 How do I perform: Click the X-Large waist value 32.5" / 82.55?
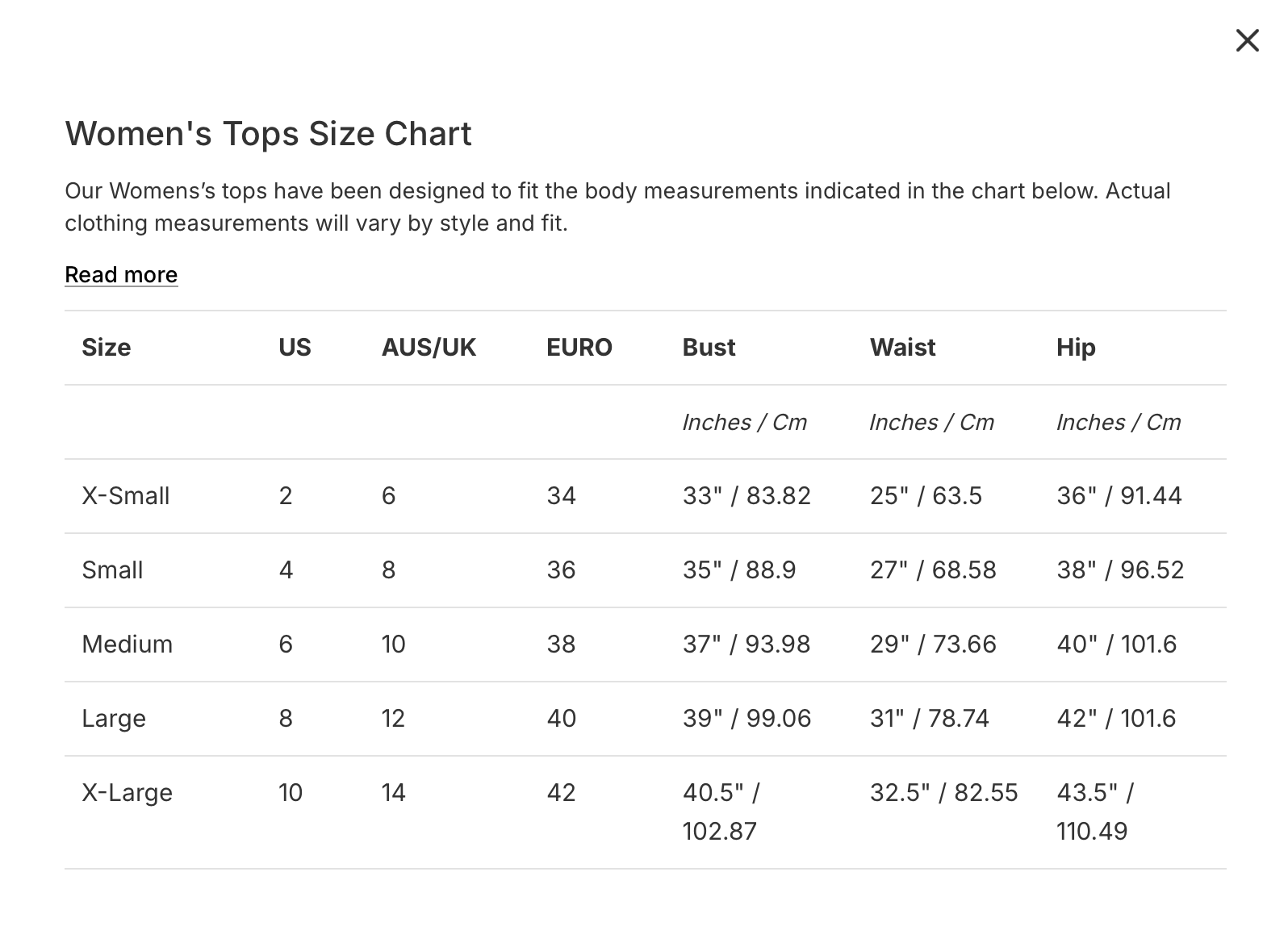[943, 793]
